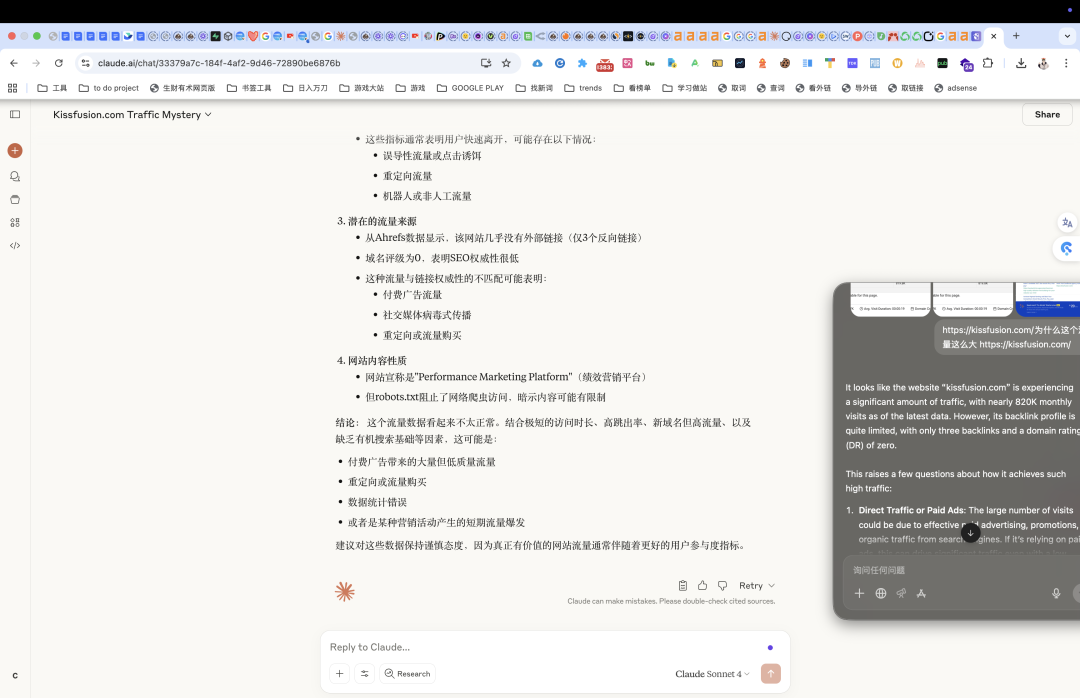Open browser downloads icon

tap(1021, 63)
